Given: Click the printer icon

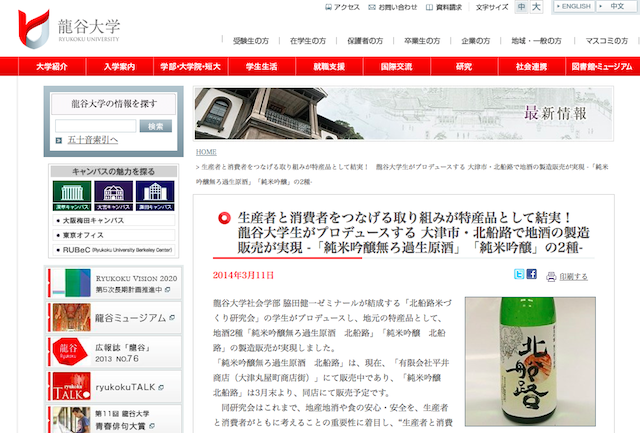Looking at the screenshot, I should click(x=551, y=277).
